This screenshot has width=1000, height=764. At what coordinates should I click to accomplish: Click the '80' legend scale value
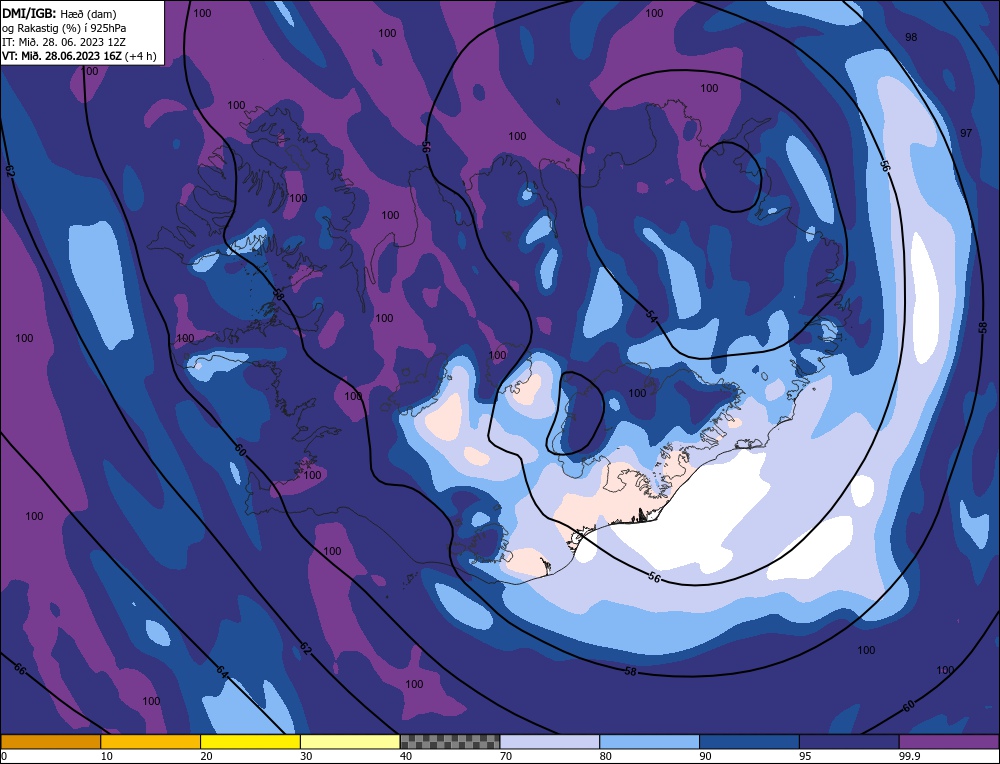tap(606, 757)
